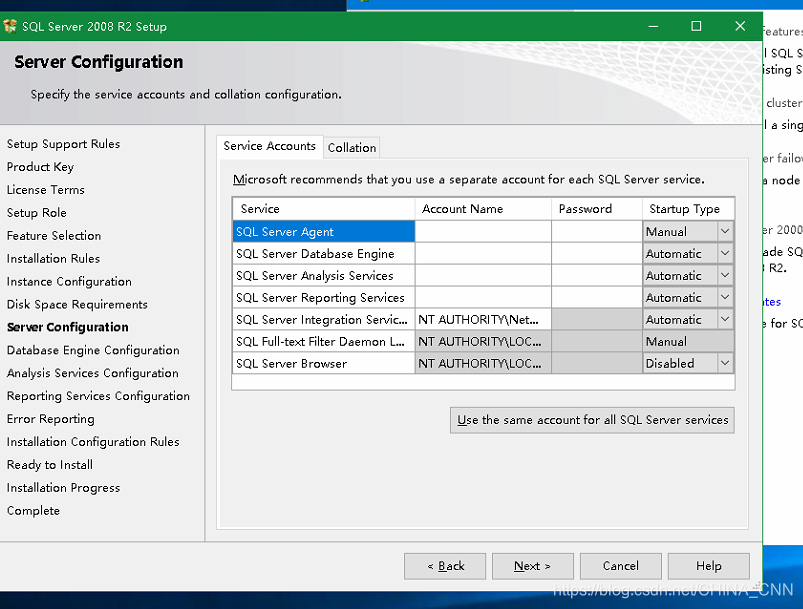Open Startup Type dropdown for SQL Server Reporting Services

click(725, 298)
